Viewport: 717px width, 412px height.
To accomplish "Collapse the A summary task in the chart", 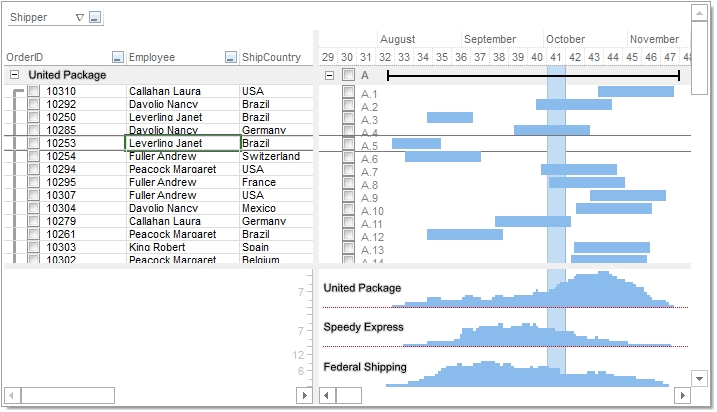I will (x=330, y=75).
